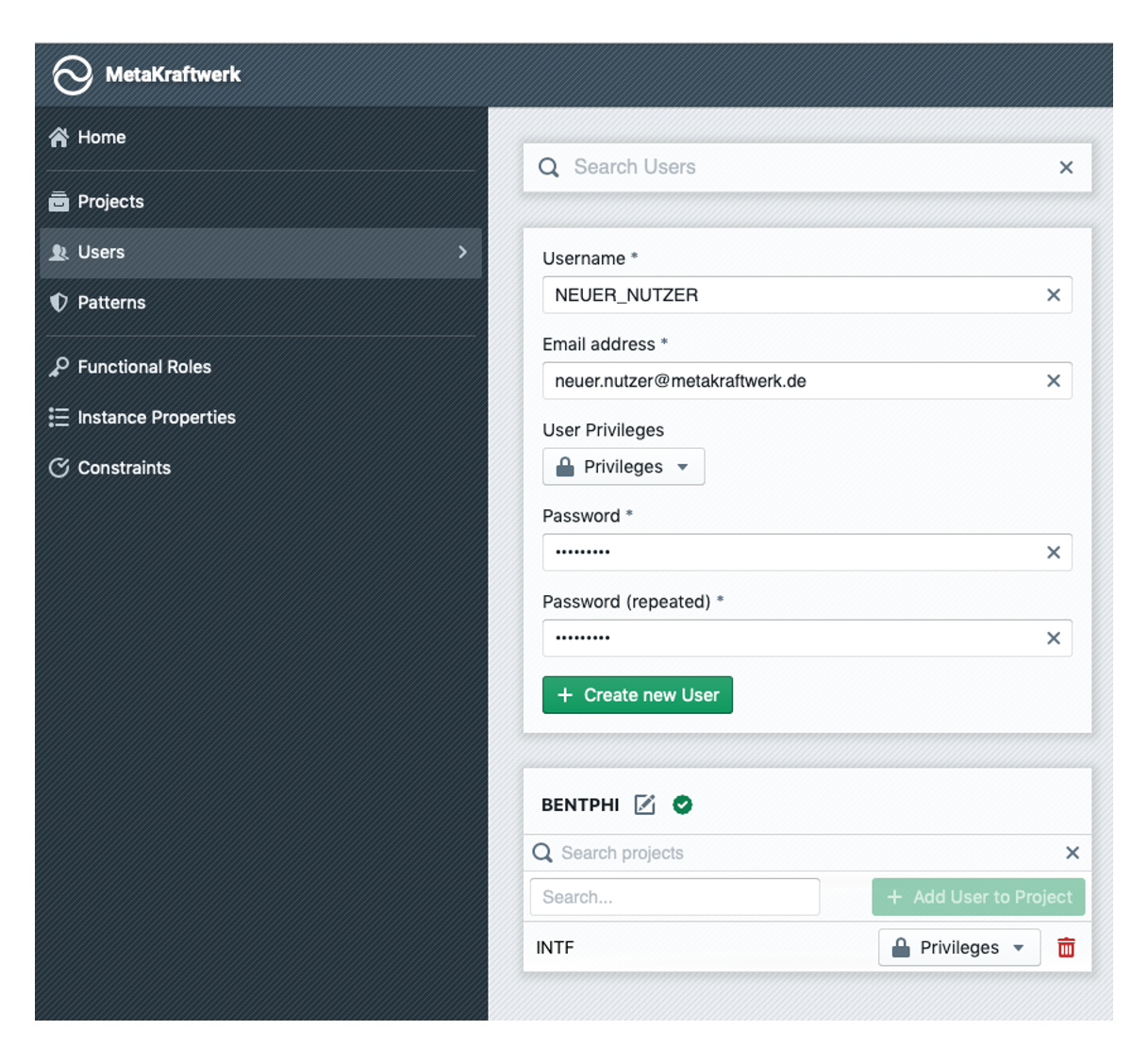The width and height of the screenshot is (1148, 1063).
Task: Open Privileges dropdown for INTF project
Action: coord(958,948)
